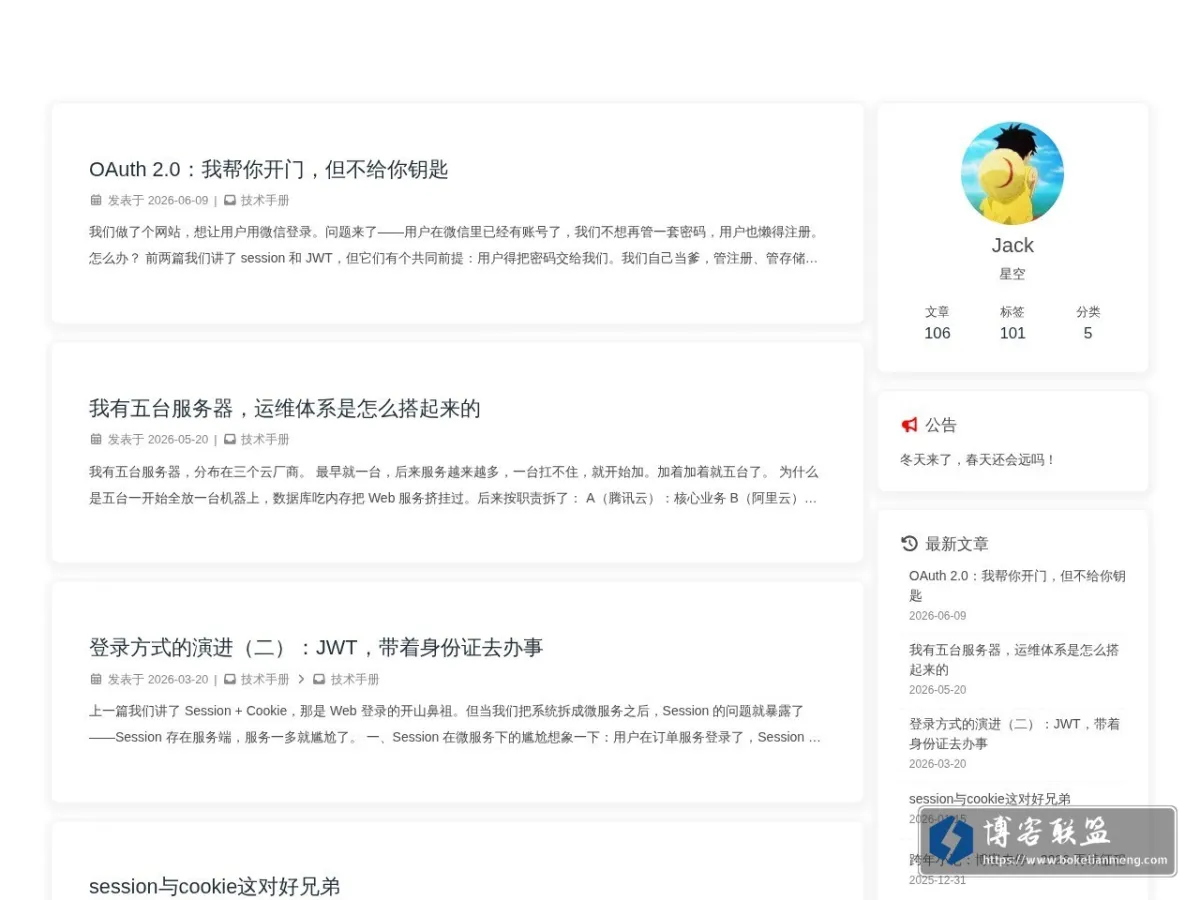Open OAuth 2.0 entry in the 最新文章 list
This screenshot has width=1200, height=900.
(x=1017, y=585)
